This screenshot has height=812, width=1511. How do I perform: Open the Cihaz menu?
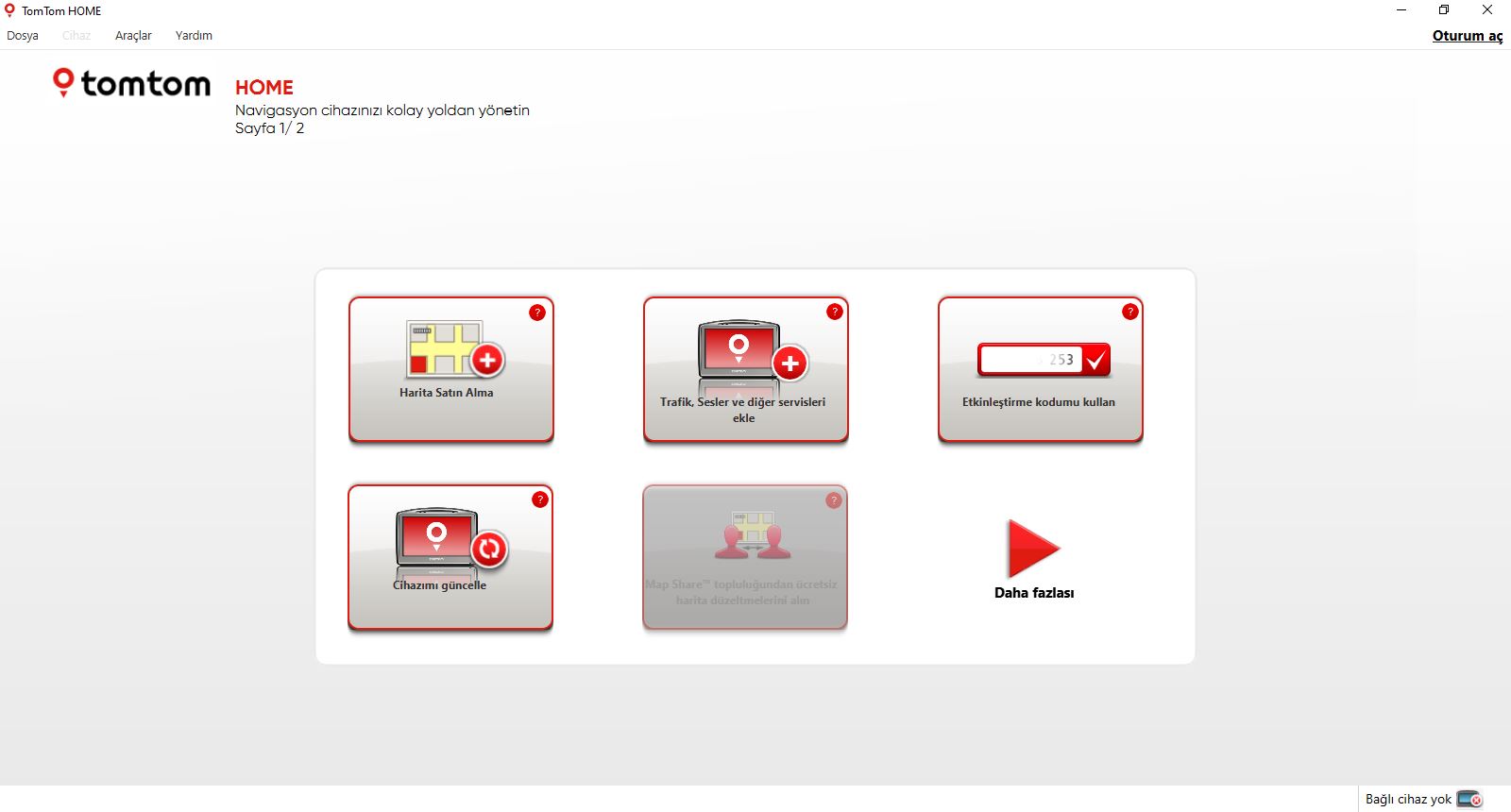tap(76, 36)
